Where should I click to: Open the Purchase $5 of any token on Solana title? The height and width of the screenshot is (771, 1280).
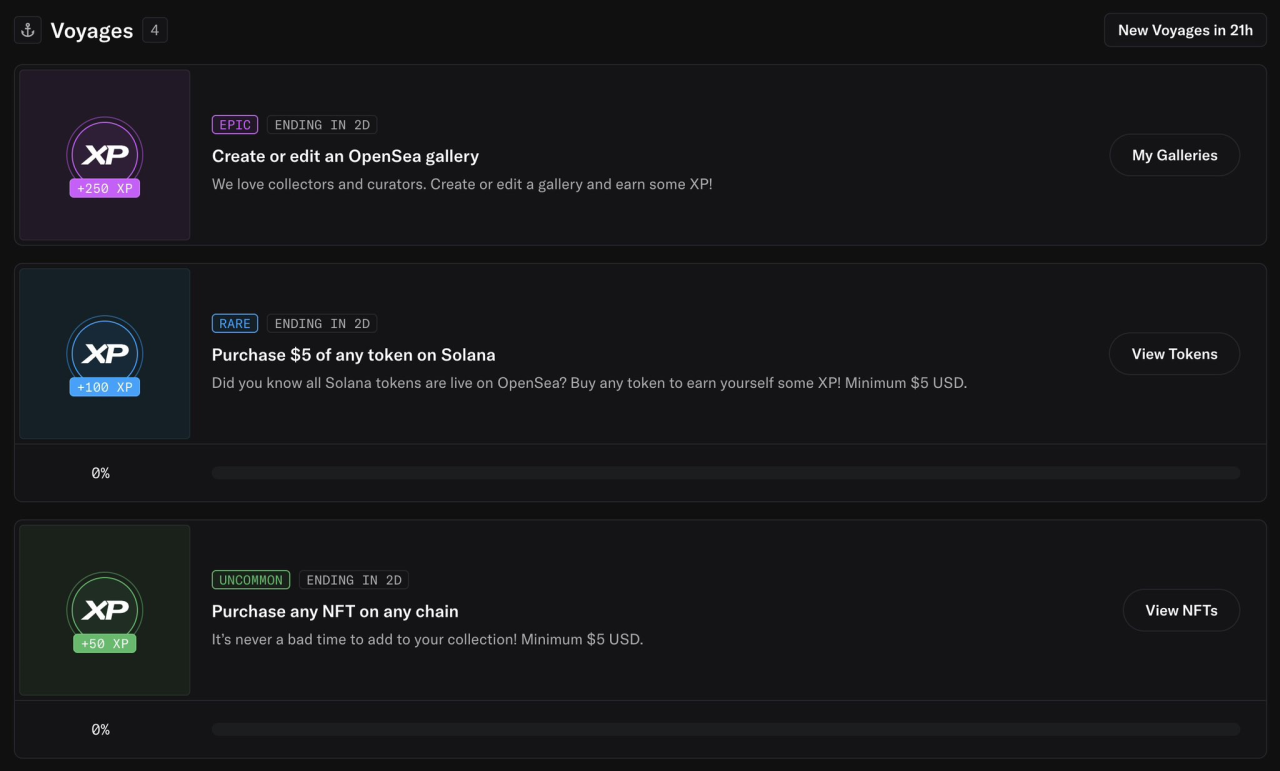353,355
